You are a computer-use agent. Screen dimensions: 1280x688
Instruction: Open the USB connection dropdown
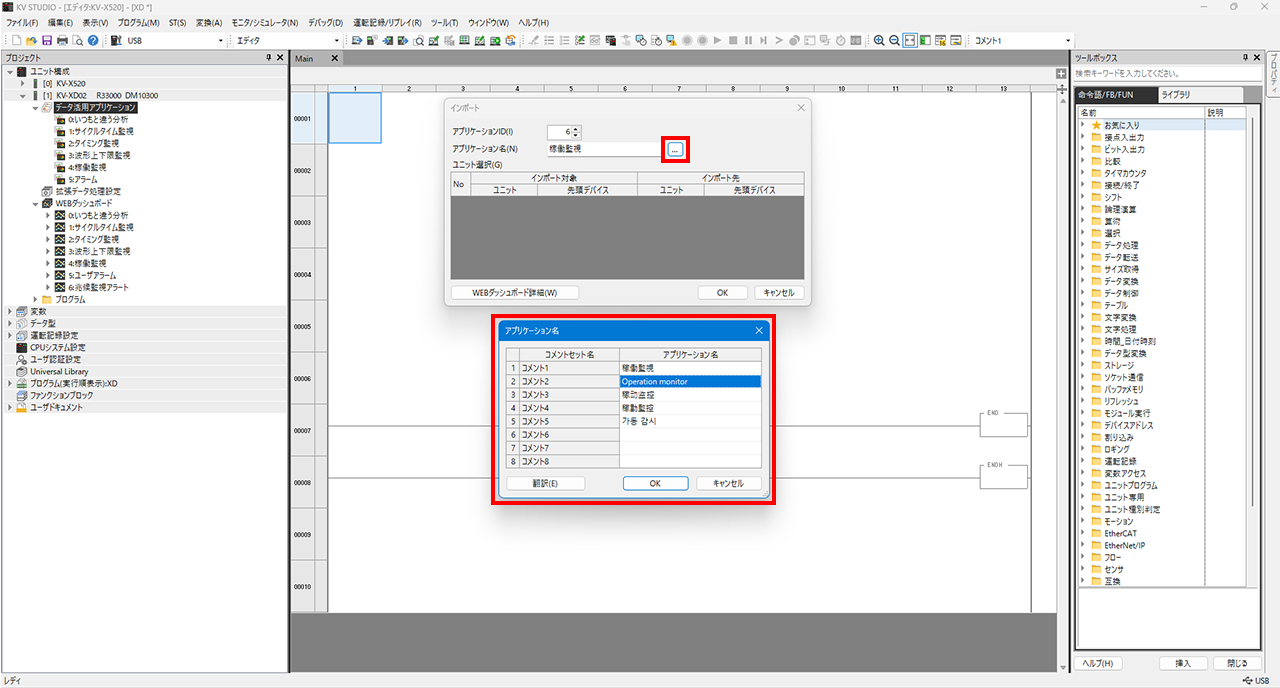tap(221, 40)
